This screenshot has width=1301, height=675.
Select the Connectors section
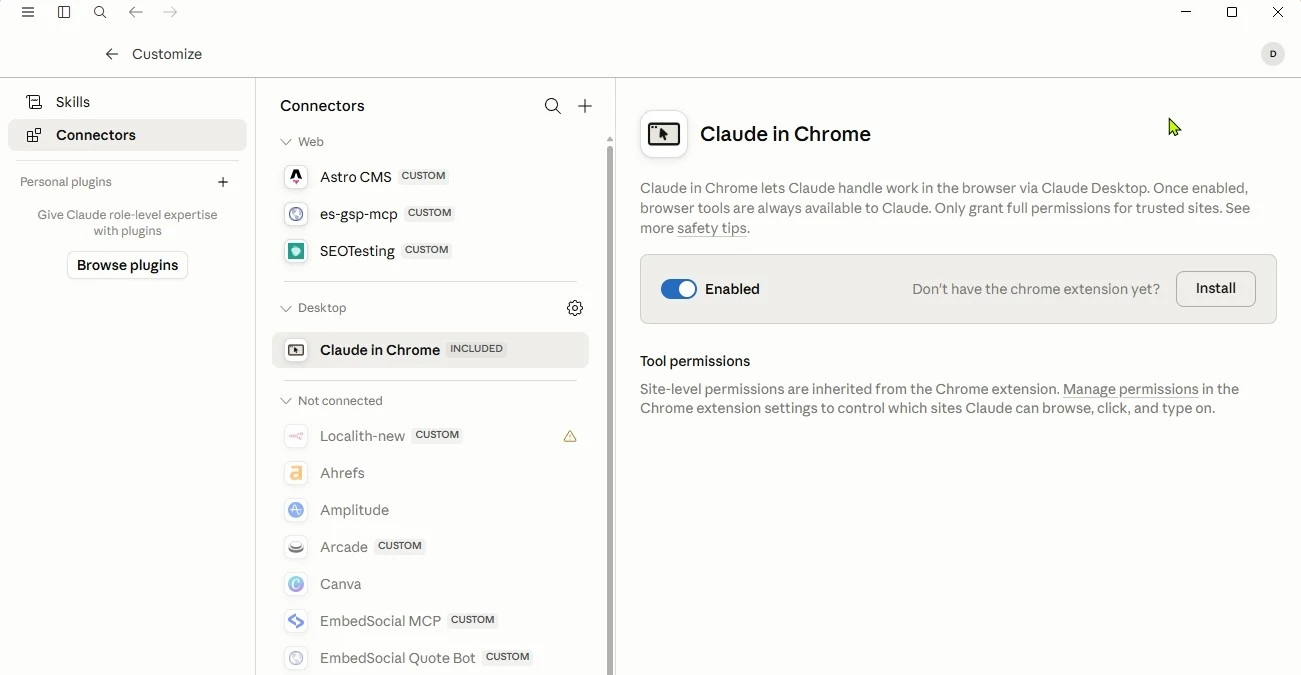(x=127, y=136)
